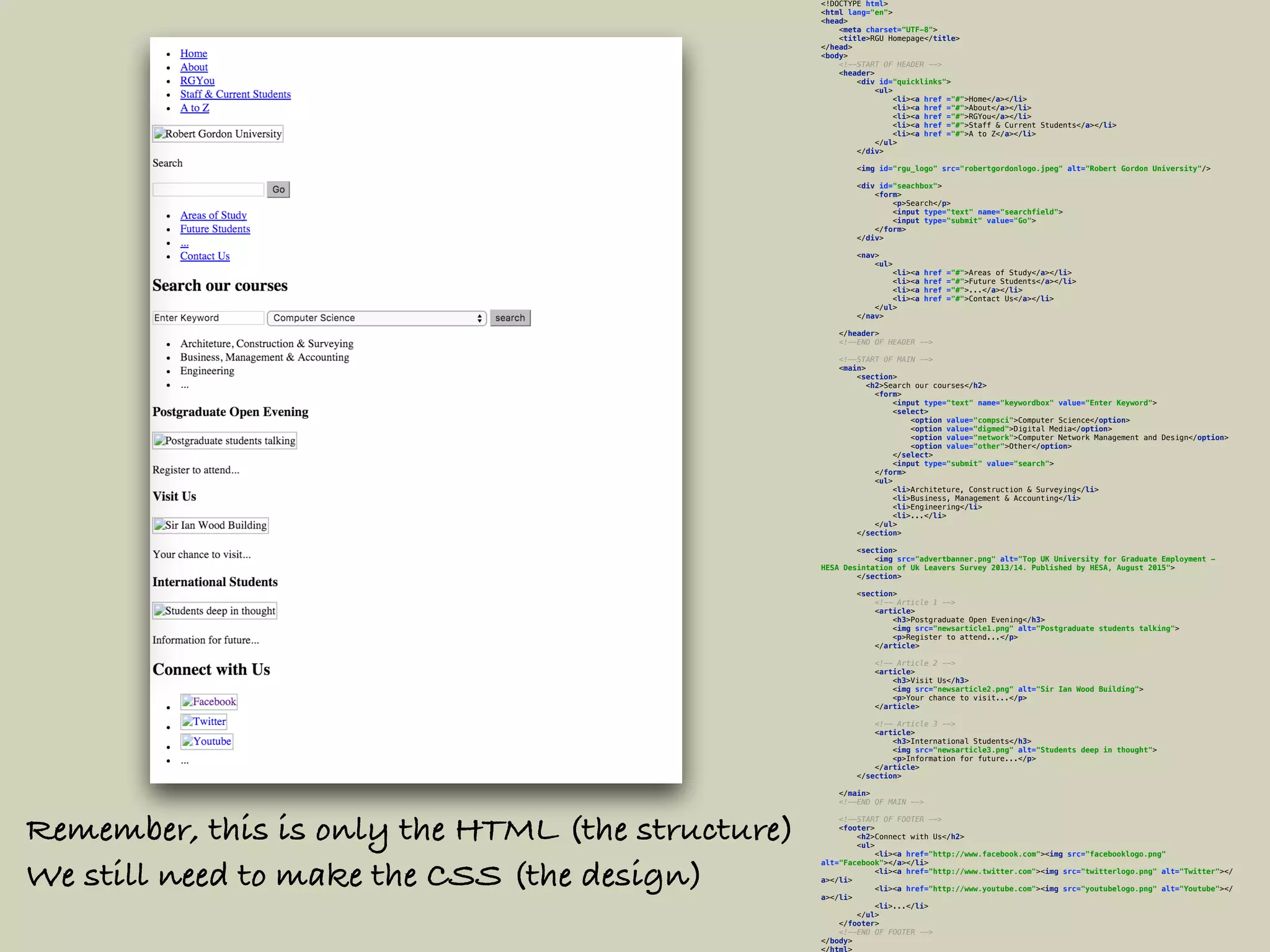Open the RGYou link

(197, 81)
